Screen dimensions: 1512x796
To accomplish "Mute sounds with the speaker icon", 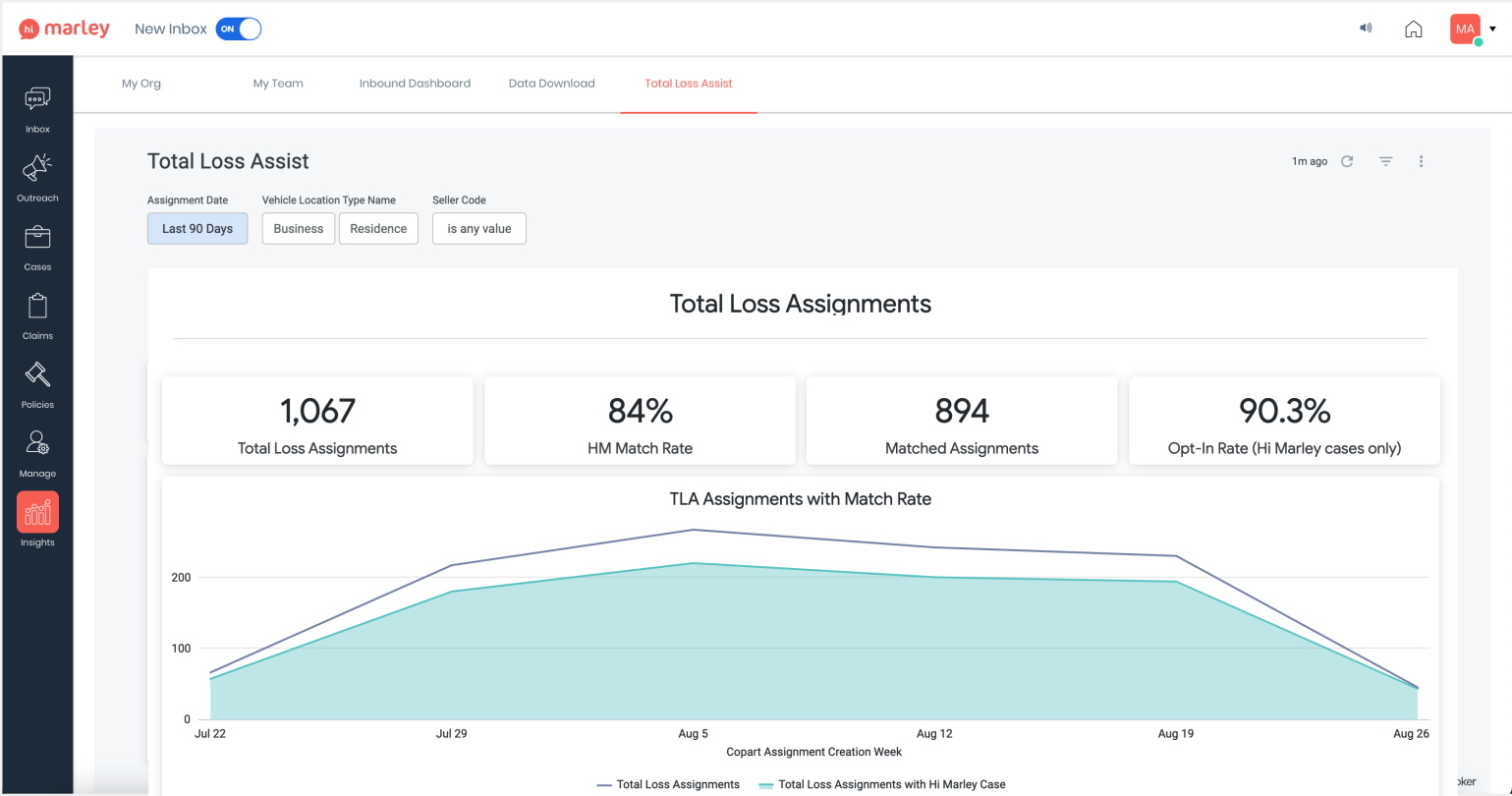I will (x=1365, y=28).
